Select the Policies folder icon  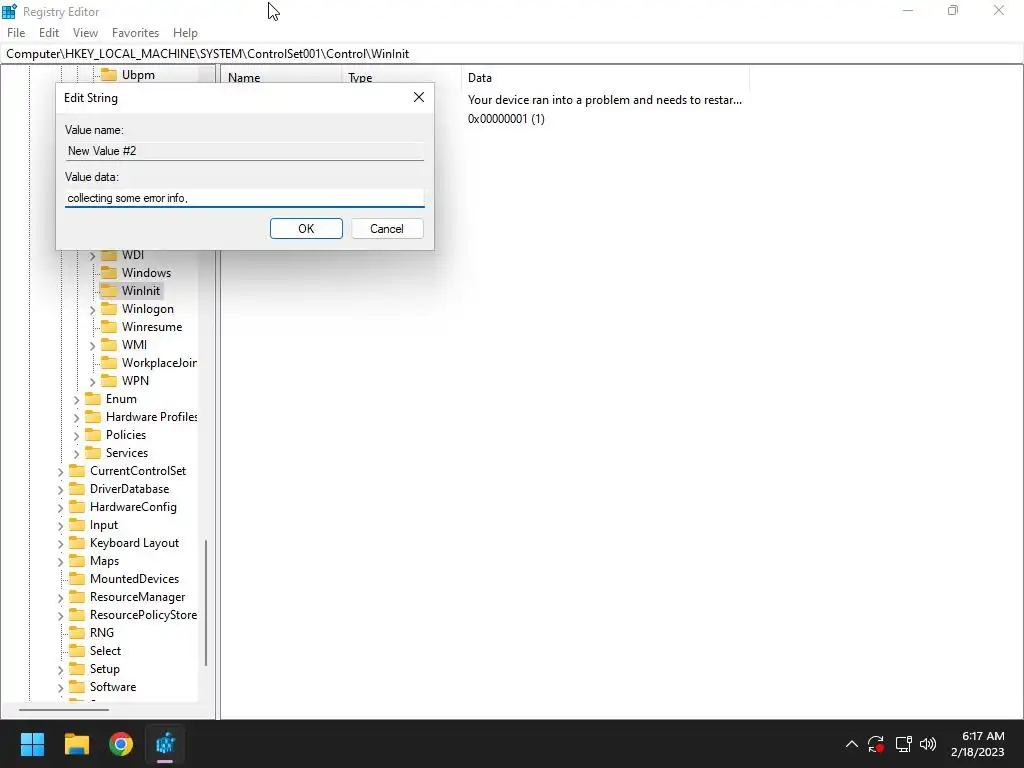point(93,435)
